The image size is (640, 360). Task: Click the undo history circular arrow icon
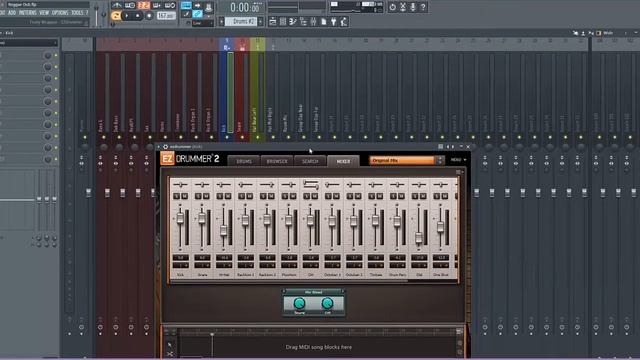pyautogui.click(x=392, y=7)
